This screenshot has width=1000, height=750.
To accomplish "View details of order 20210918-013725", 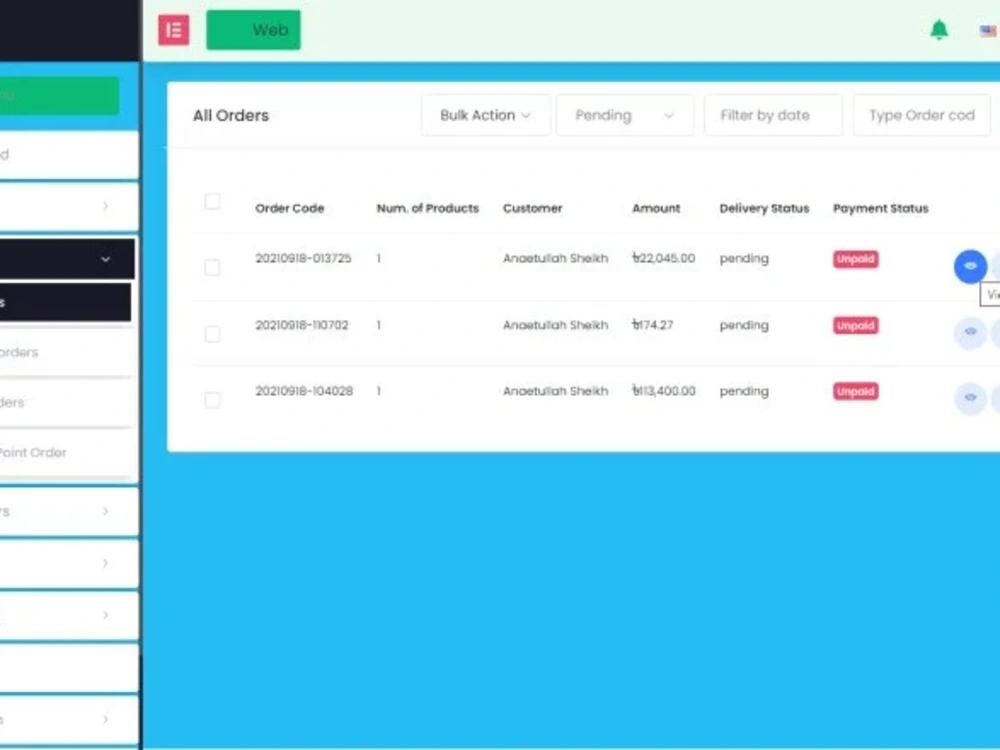I will pos(969,266).
